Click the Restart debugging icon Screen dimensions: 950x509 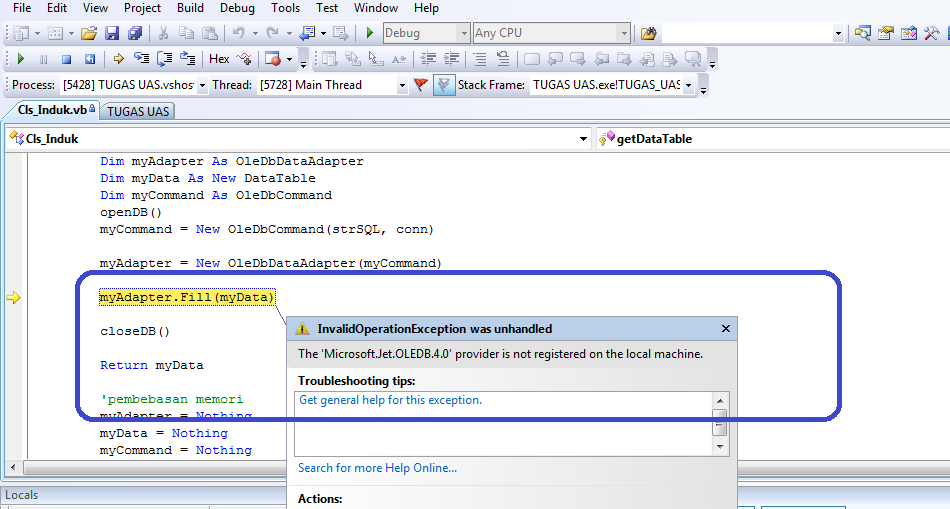point(90,59)
